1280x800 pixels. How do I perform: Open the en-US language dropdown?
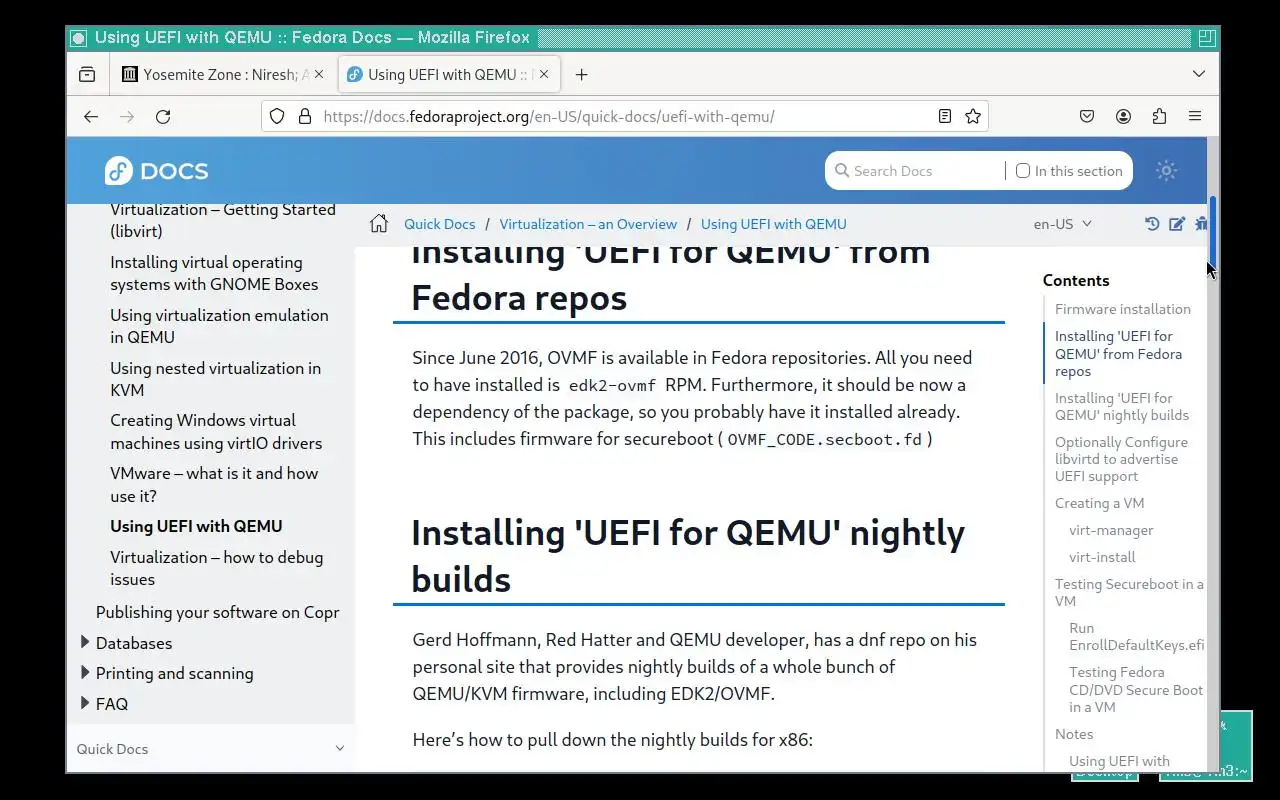[1063, 224]
